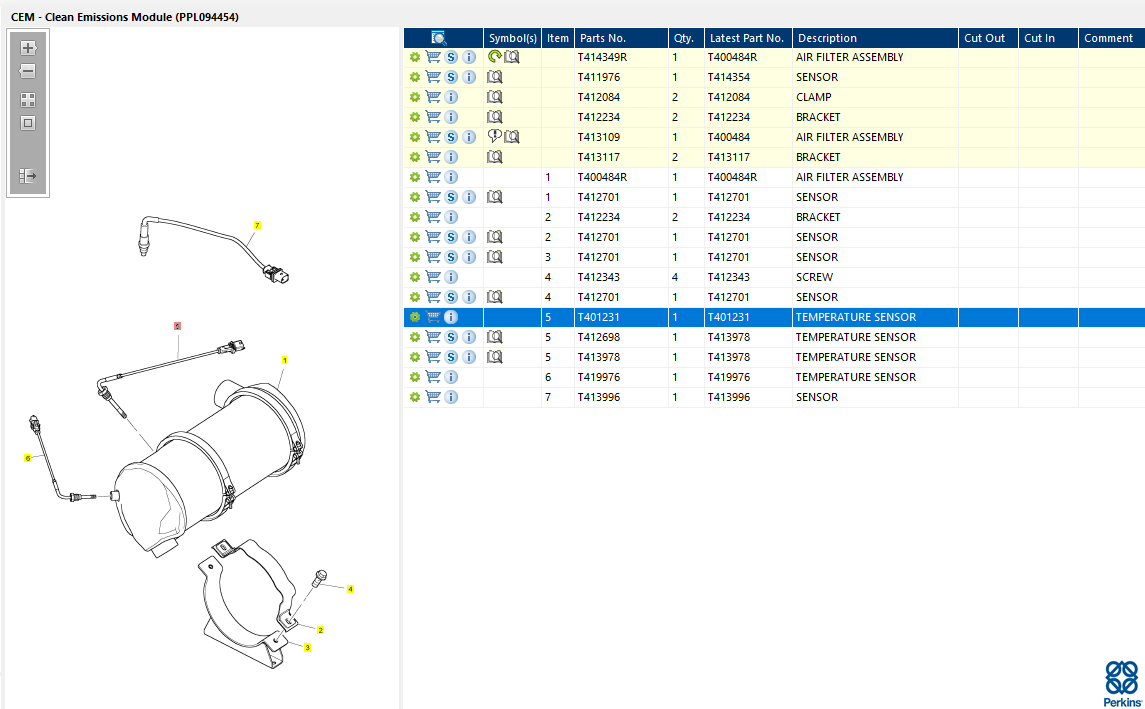This screenshot has height=709, width=1145.
Task: Click callout 7 on the diagram
Action: coord(257,226)
